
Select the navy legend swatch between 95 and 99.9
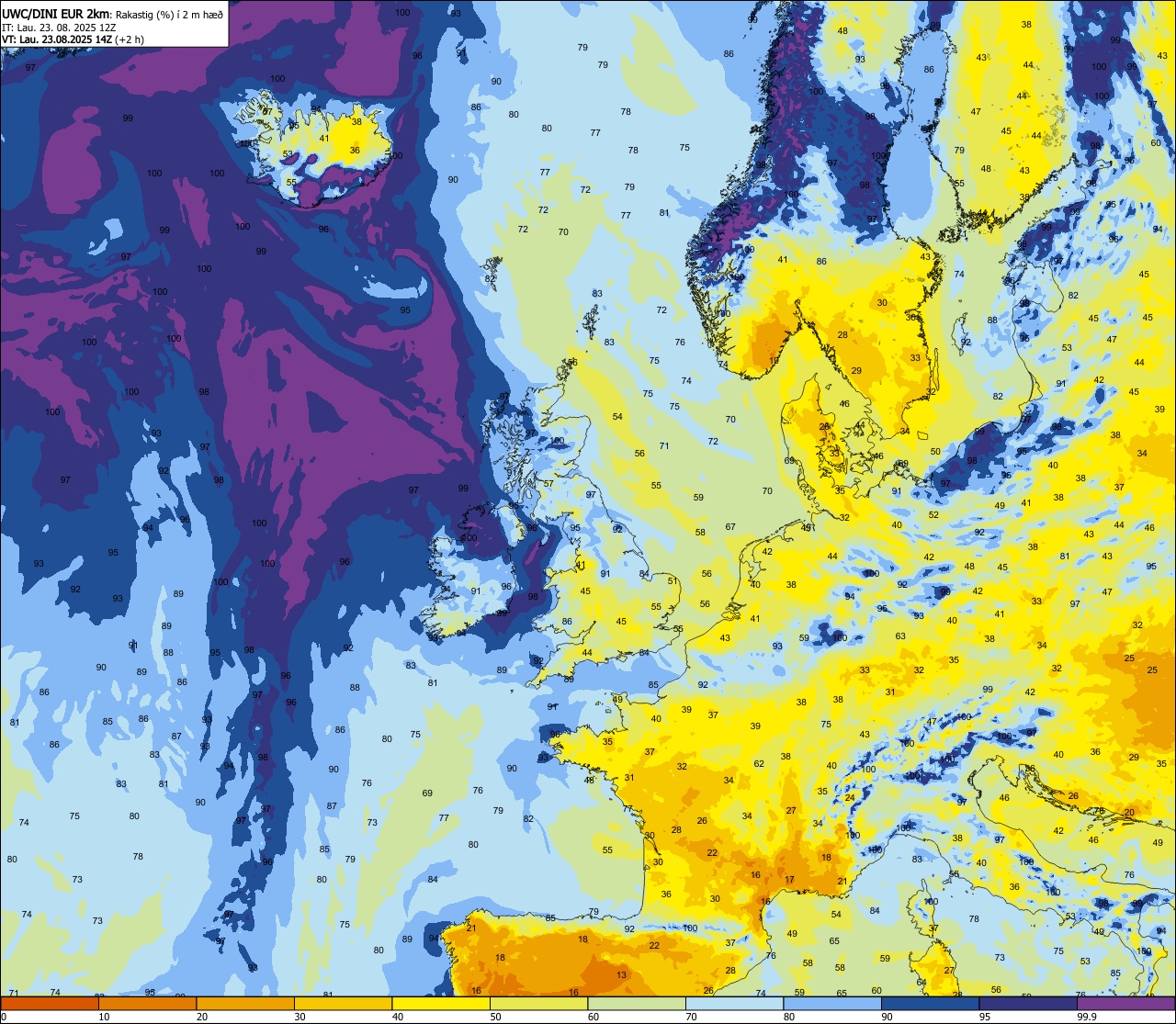pos(1028,1003)
